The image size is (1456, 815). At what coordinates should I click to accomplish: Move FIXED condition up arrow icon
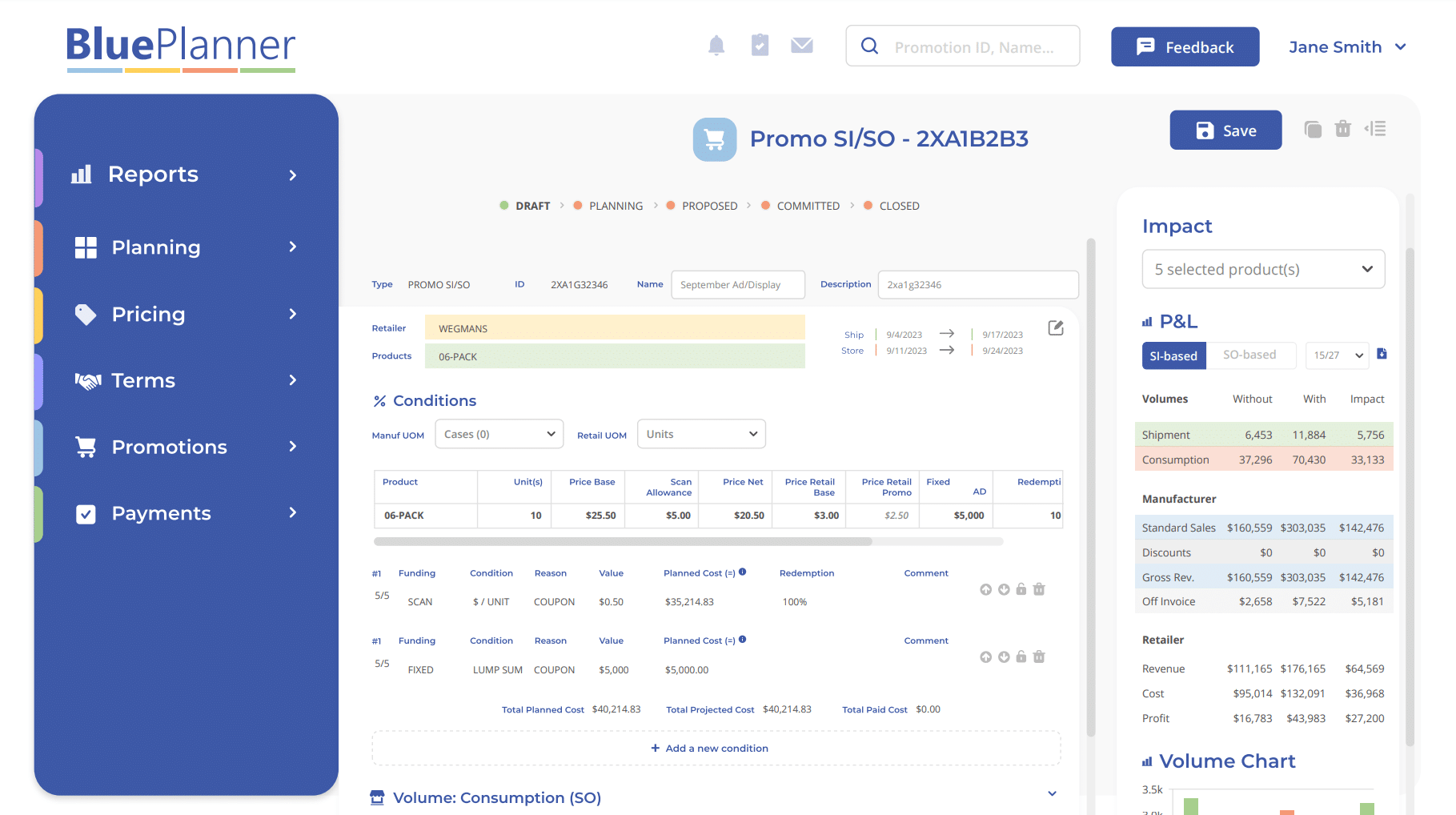coord(985,657)
